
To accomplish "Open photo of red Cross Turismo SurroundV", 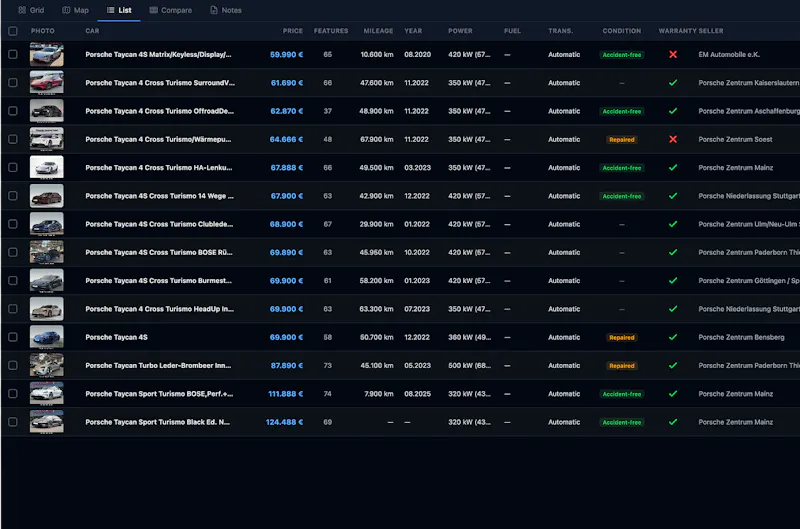I will [46, 83].
